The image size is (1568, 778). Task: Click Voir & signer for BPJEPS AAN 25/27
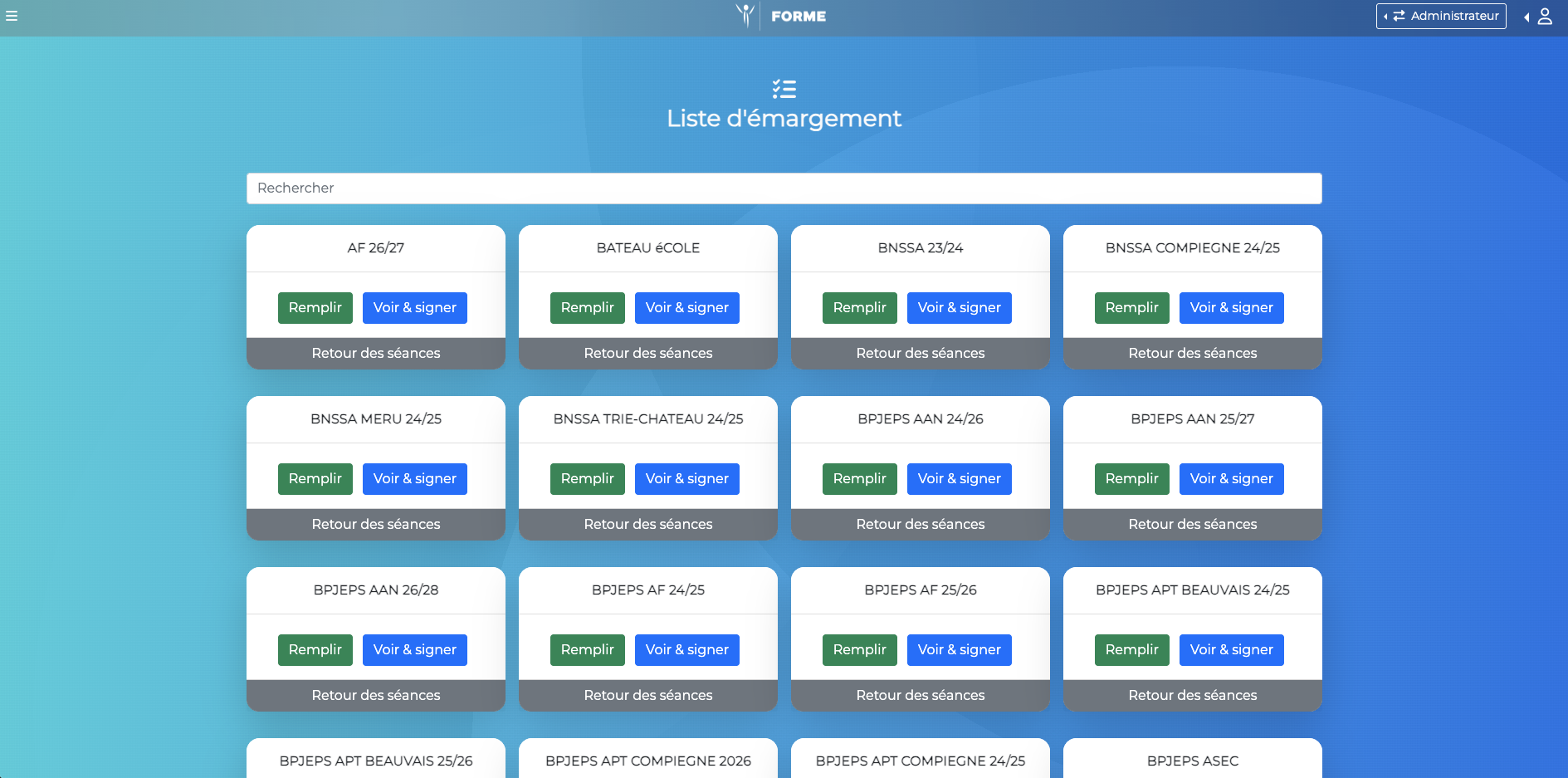click(1232, 479)
